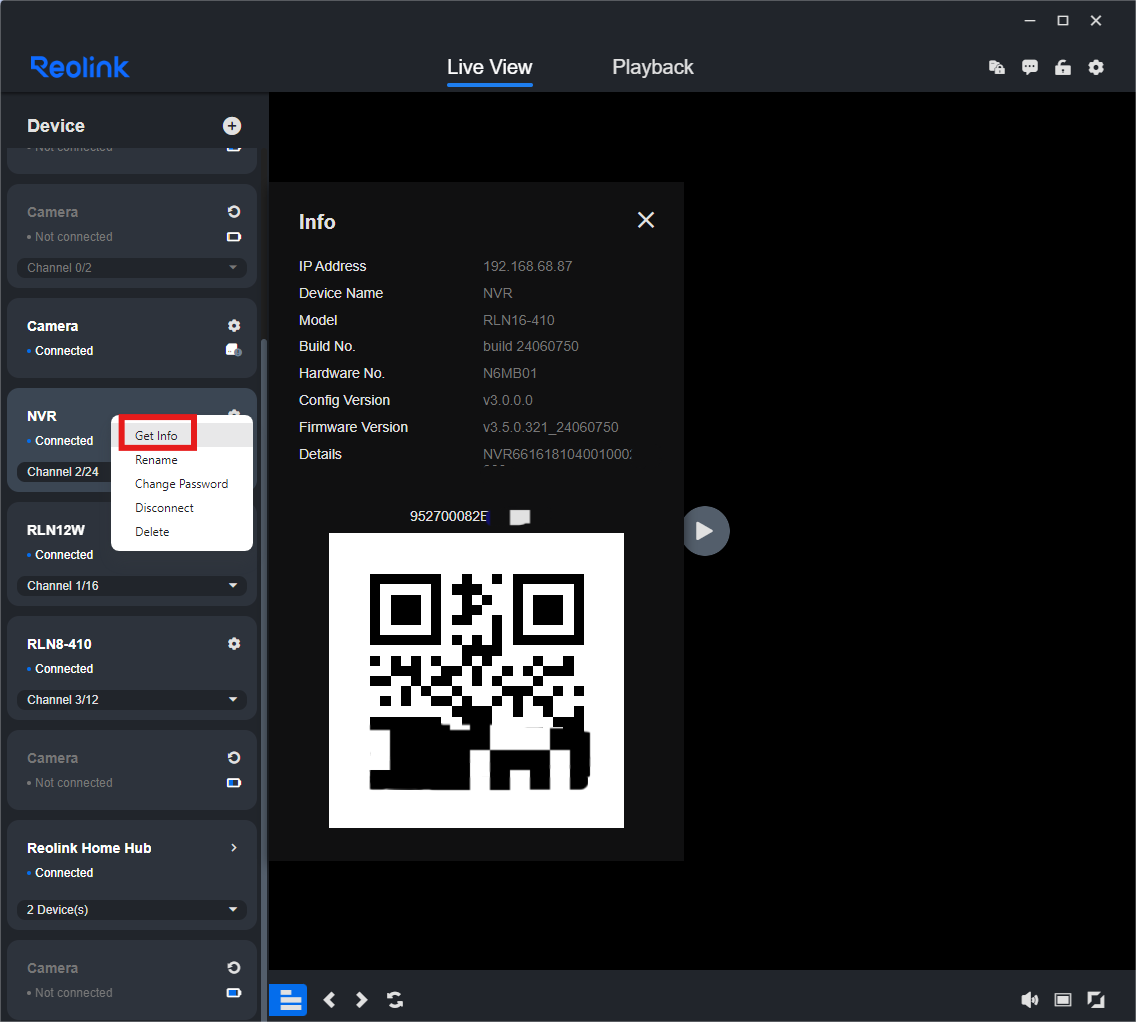Click the build number value build 24060750
The height and width of the screenshot is (1022, 1136).
531,346
